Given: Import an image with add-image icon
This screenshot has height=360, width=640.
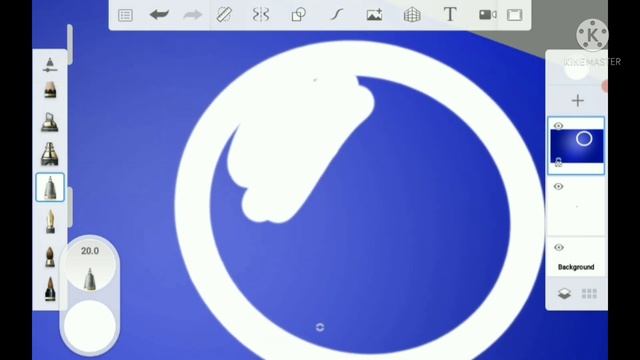Looking at the screenshot, I should point(374,15).
